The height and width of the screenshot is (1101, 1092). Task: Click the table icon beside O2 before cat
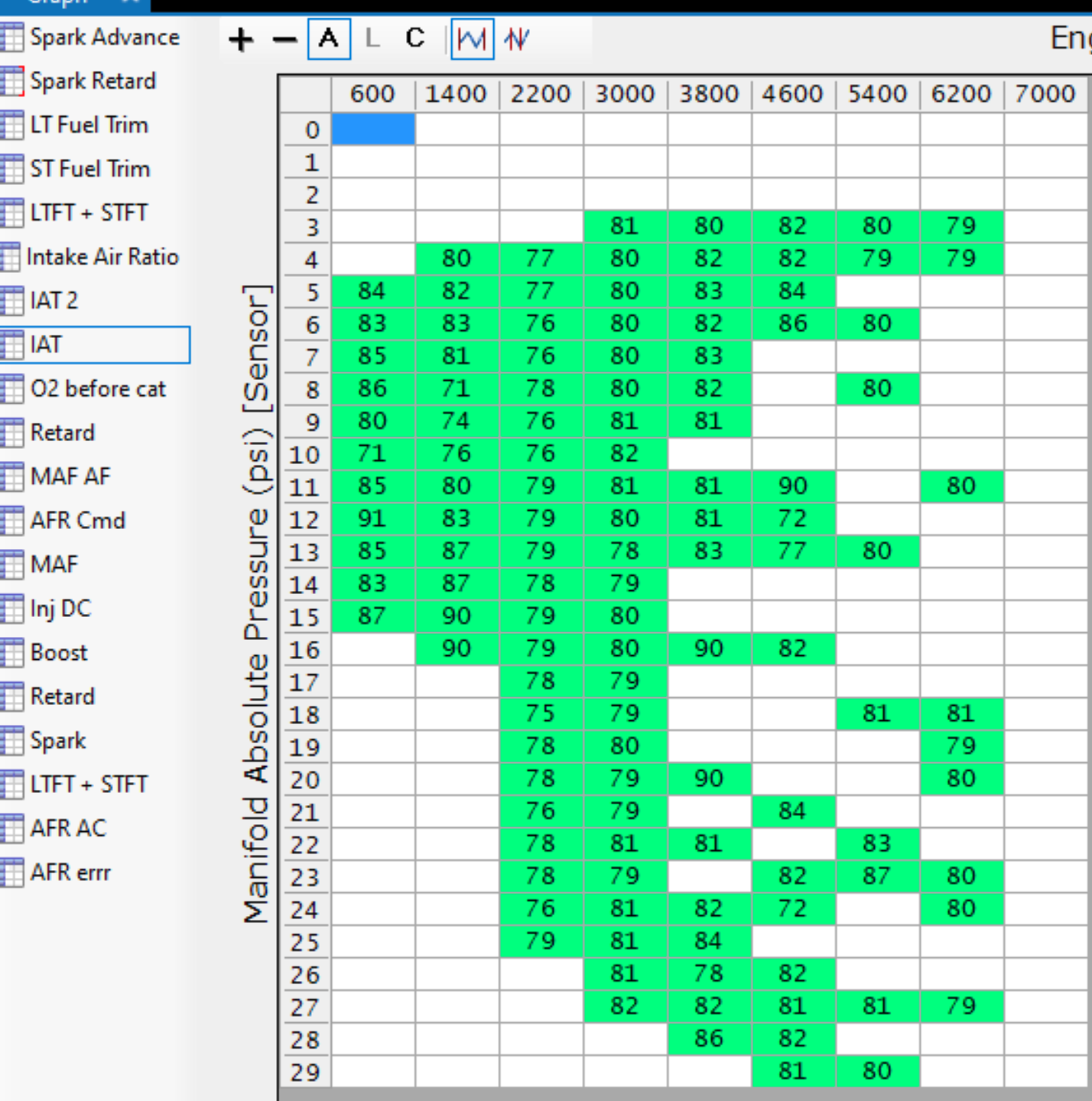(x=11, y=389)
